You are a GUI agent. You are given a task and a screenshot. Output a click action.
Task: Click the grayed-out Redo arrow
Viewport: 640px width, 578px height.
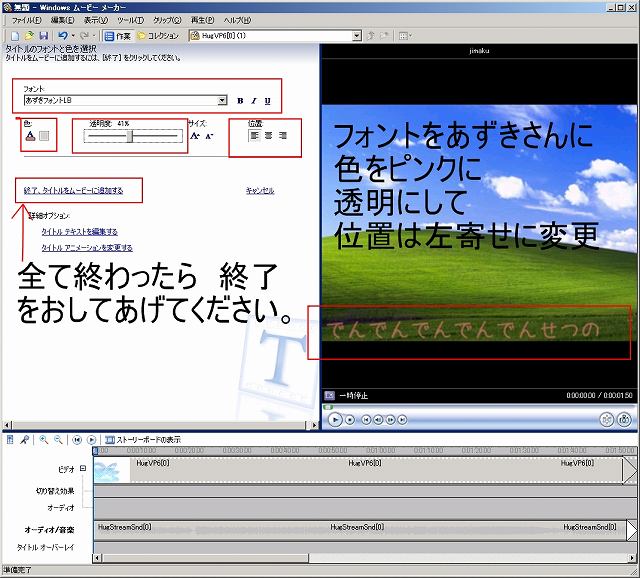pos(84,36)
